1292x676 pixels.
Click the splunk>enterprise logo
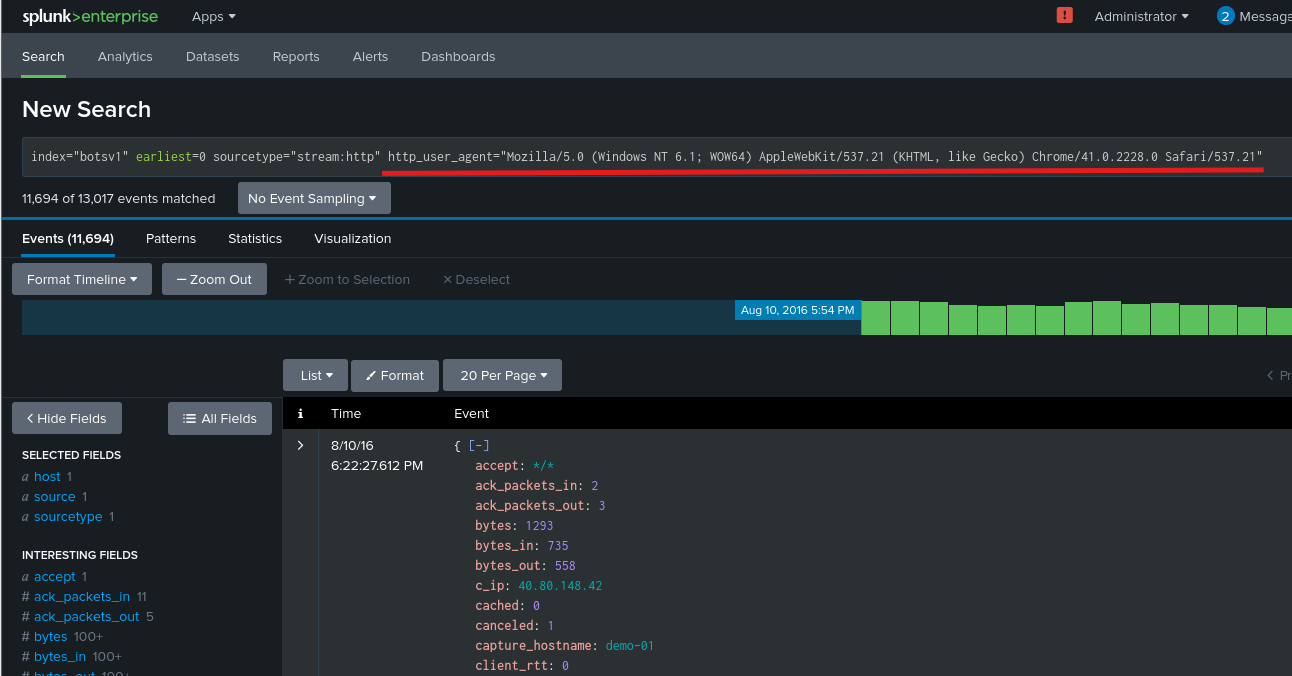tap(90, 16)
